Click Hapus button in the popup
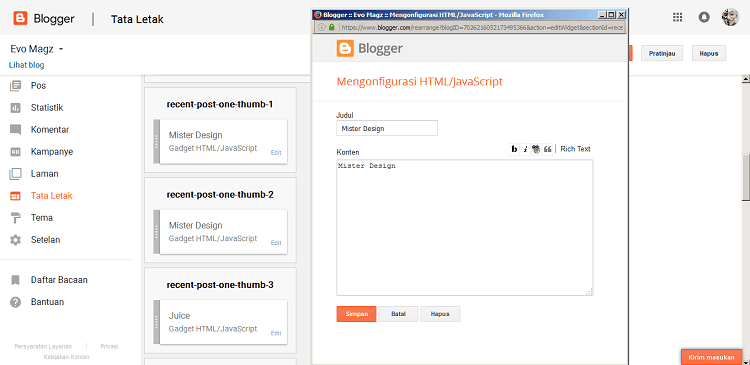 (x=440, y=314)
